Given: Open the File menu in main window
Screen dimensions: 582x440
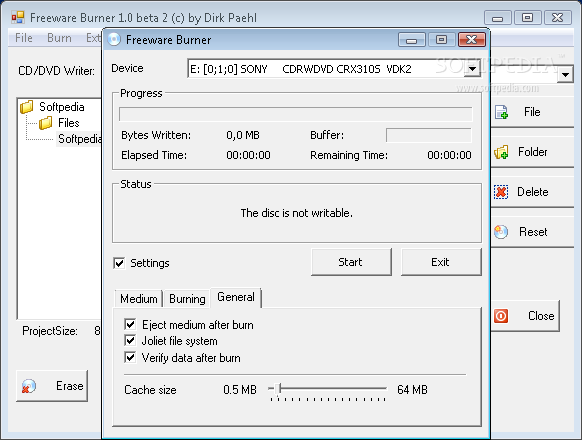Looking at the screenshot, I should coord(24,38).
